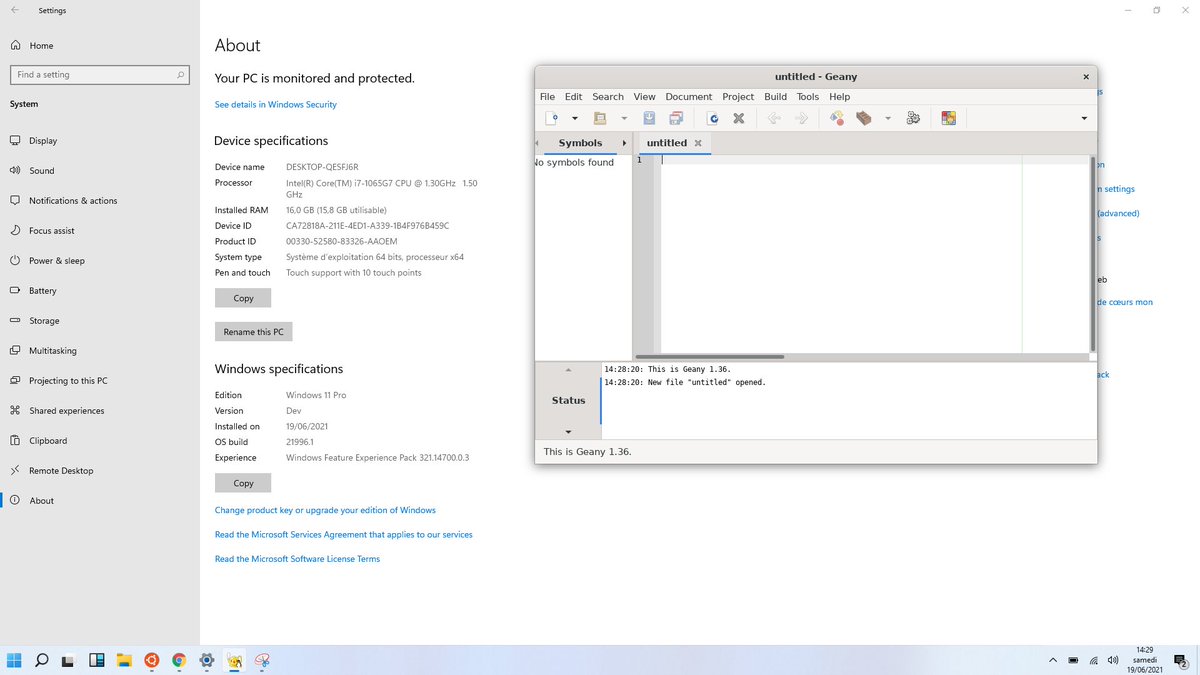Viewport: 1200px width, 675px height.
Task: Click the Reload file icon in Geany
Action: tap(713, 118)
